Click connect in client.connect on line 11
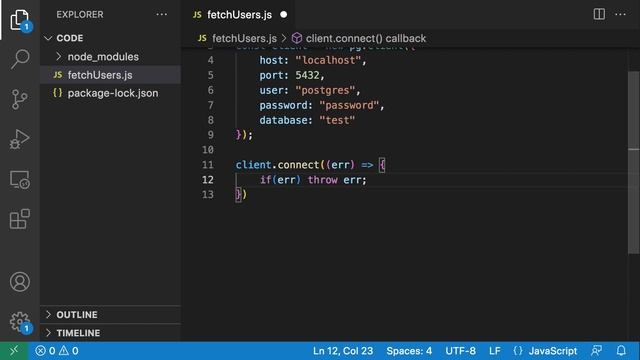 point(298,165)
